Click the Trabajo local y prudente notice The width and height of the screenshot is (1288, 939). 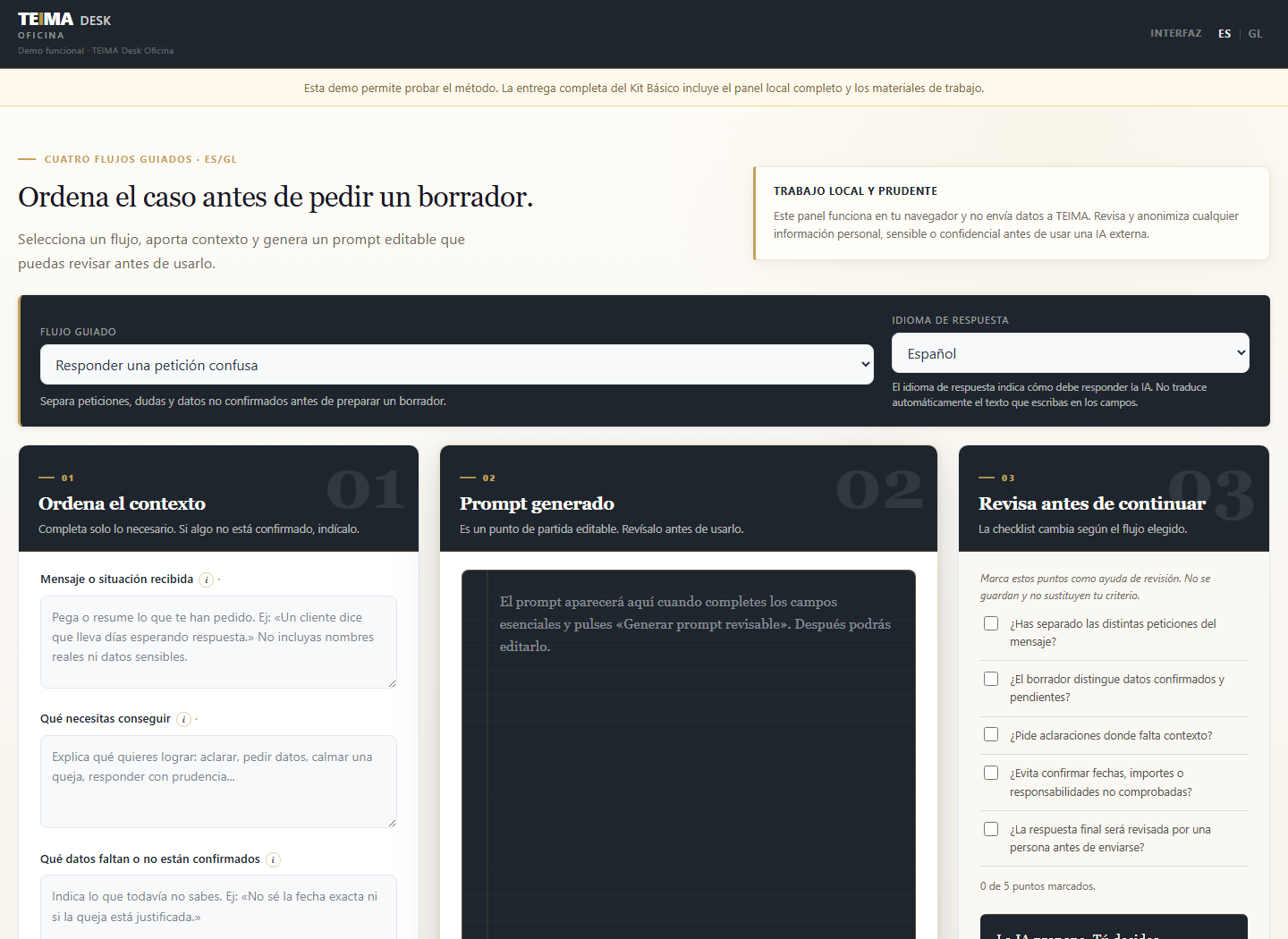[1012, 213]
